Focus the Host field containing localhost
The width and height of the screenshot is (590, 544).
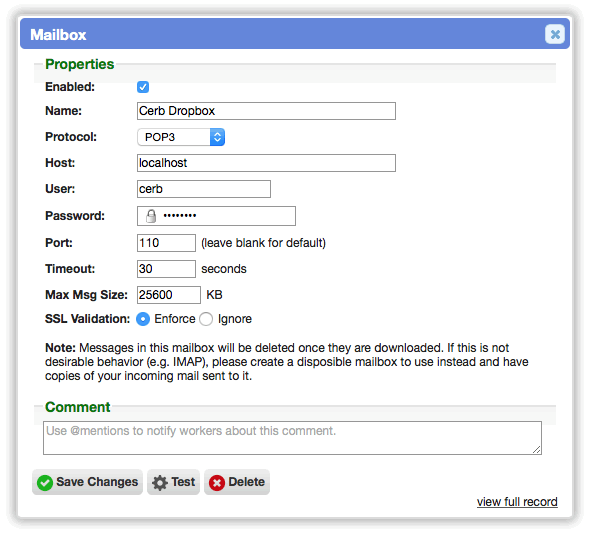(266, 163)
